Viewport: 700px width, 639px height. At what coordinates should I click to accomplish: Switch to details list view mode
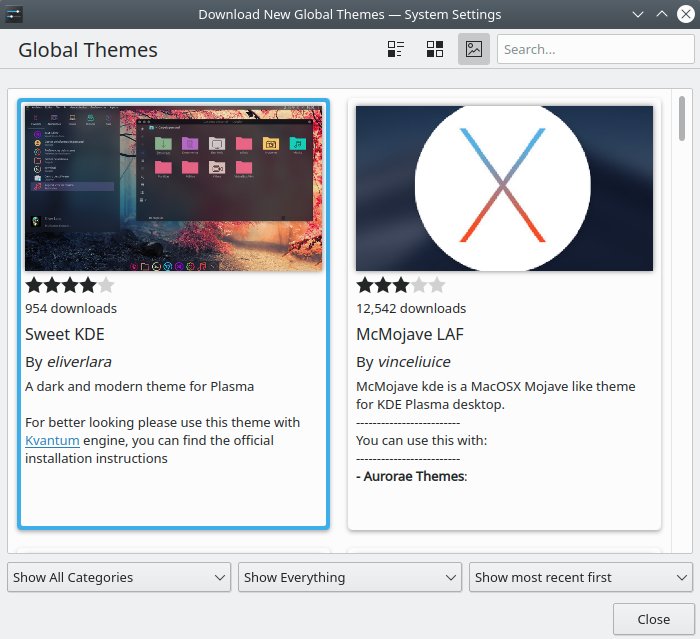pos(396,49)
